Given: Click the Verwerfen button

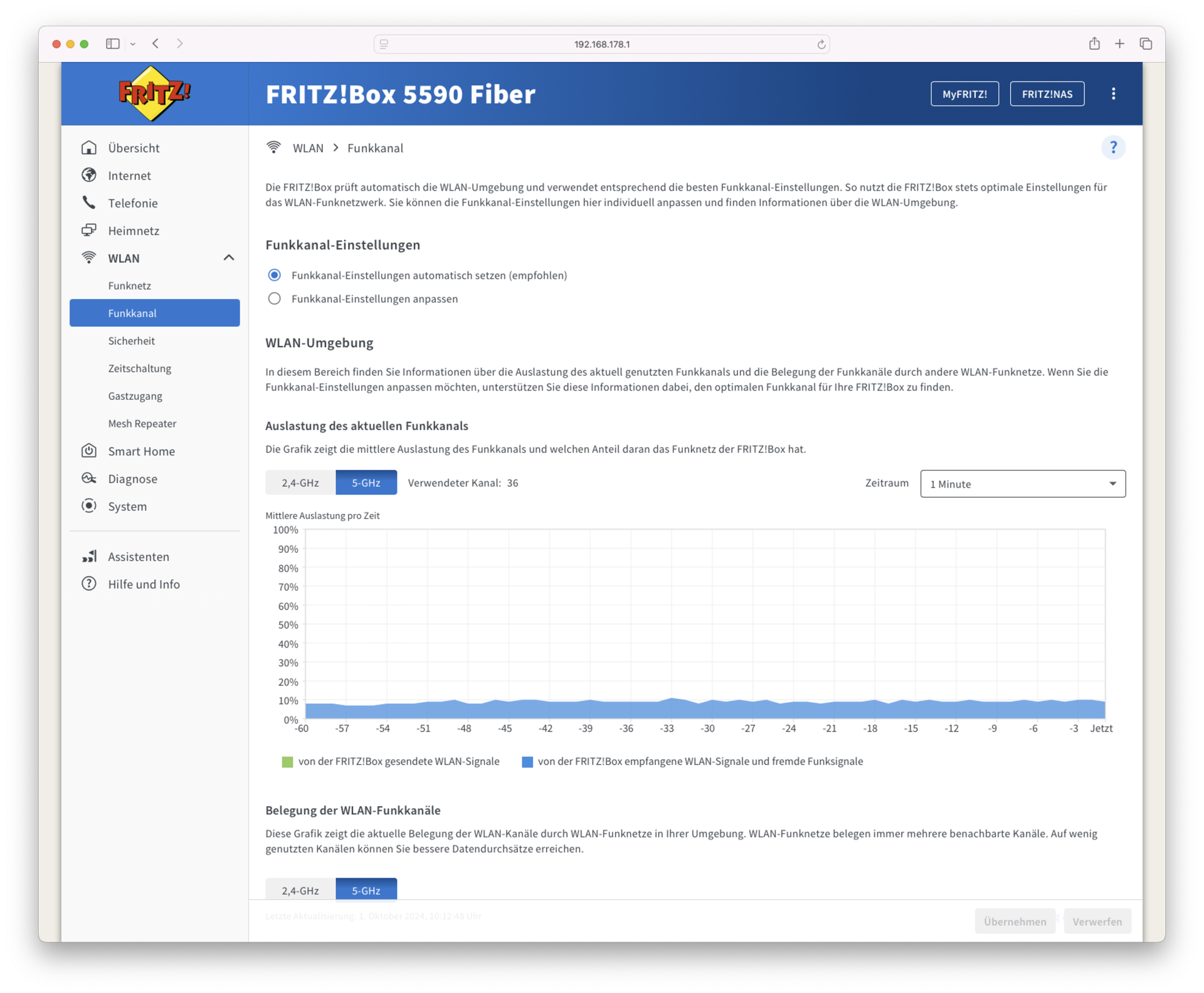Looking at the screenshot, I should pos(1097,921).
